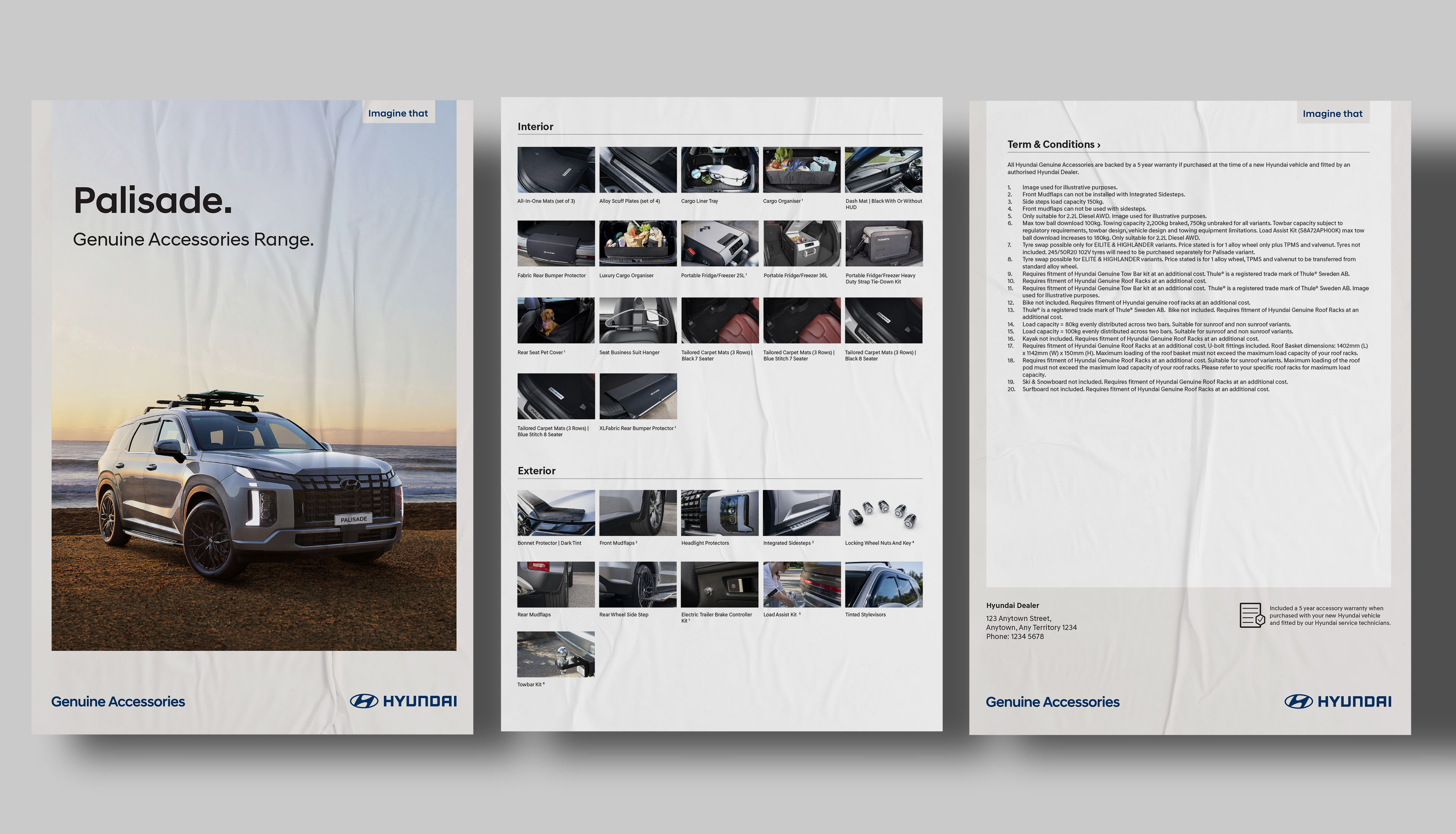Select the Rear Seat Pet Cover image
Viewport: 1456px width, 834px height.
coord(555,320)
